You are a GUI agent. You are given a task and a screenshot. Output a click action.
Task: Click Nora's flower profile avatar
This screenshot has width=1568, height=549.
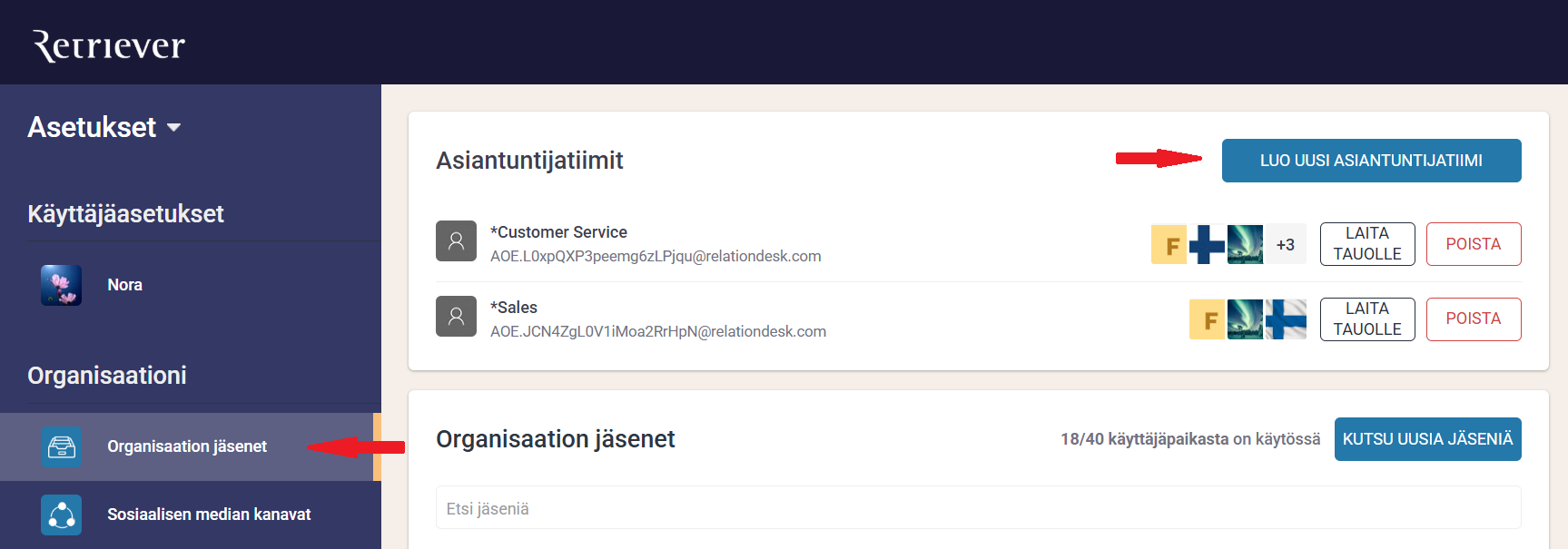pyautogui.click(x=61, y=285)
